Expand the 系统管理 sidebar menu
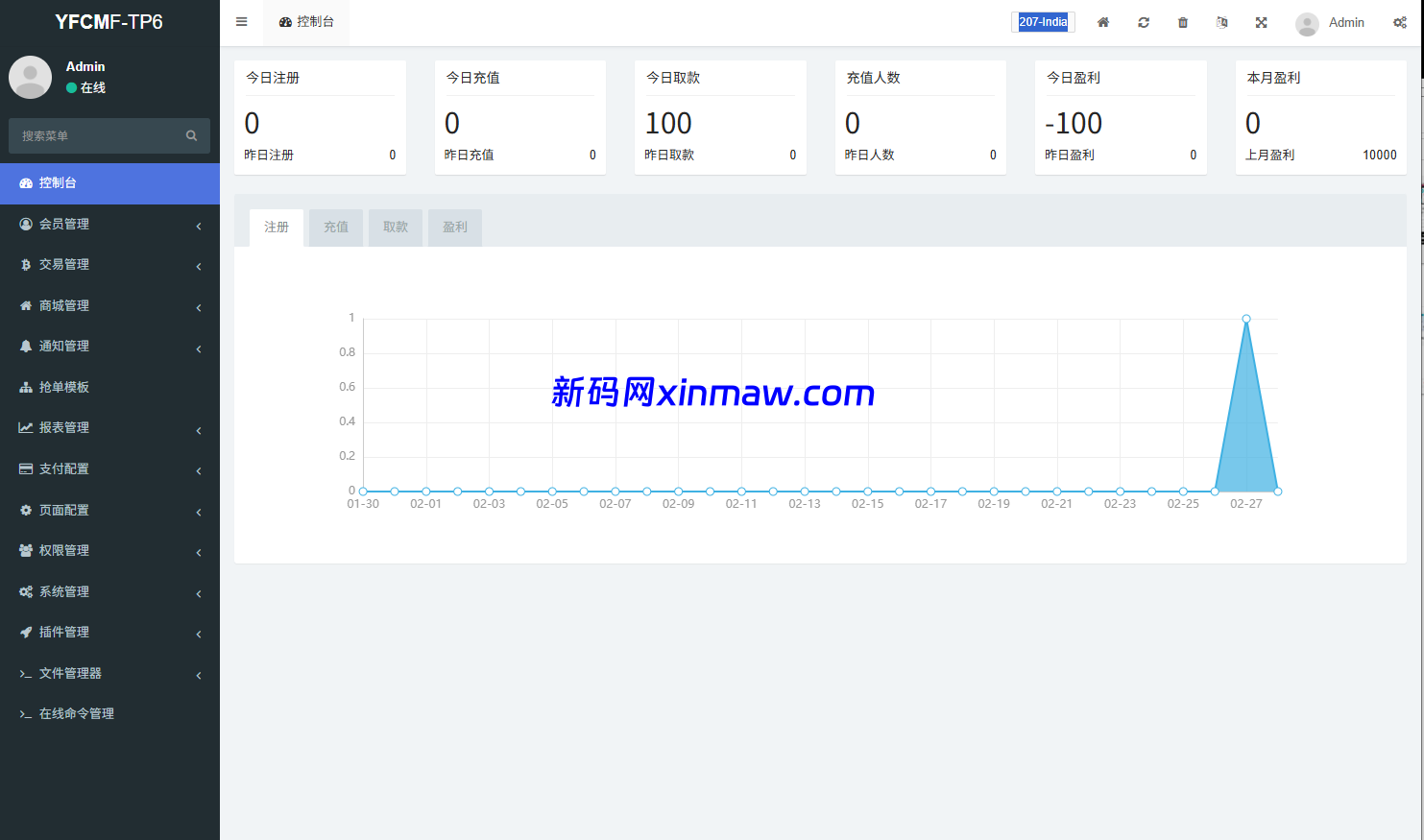 pyautogui.click(x=64, y=591)
